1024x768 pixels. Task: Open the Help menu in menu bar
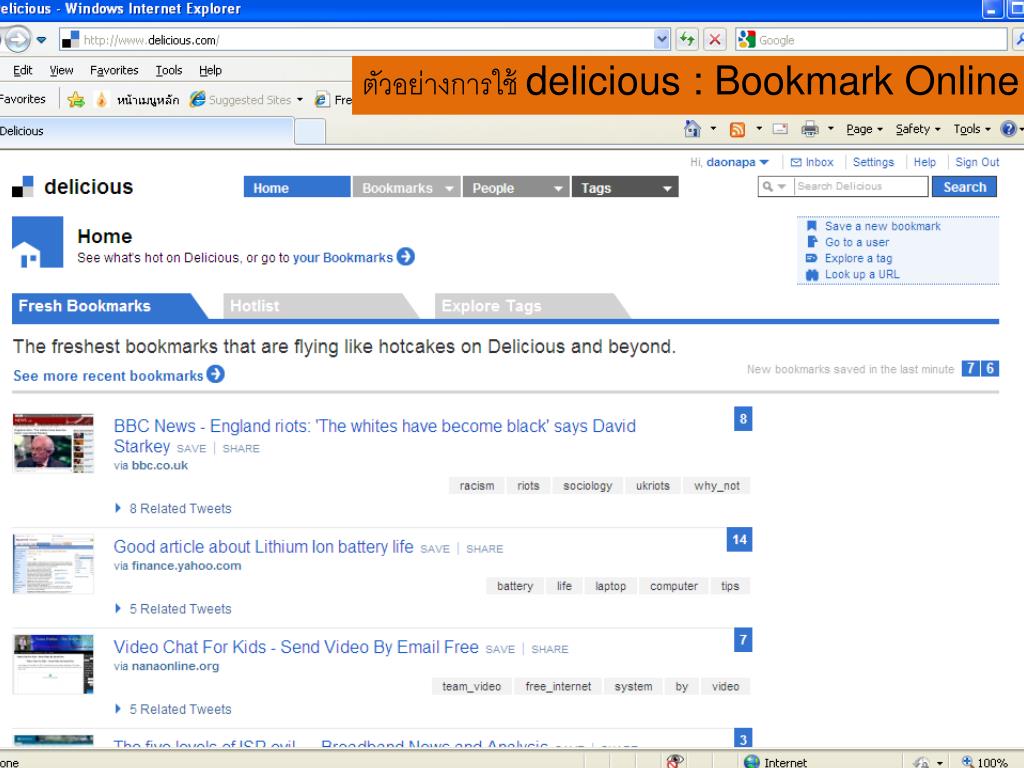click(210, 70)
